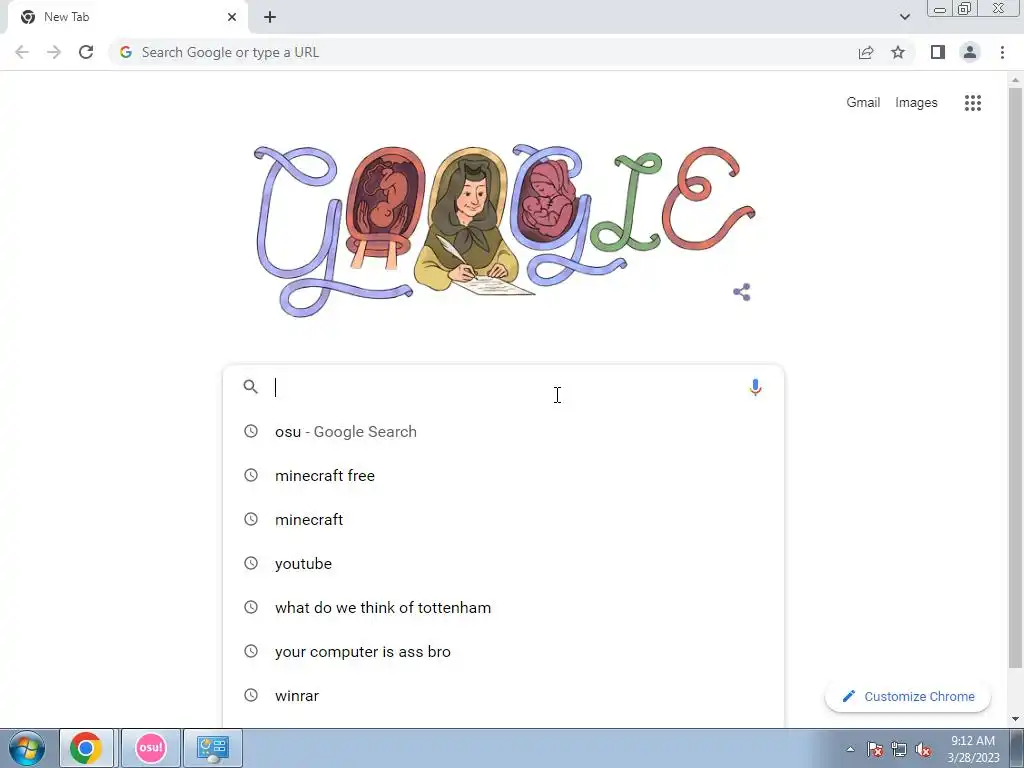Click the browser forward arrow
The width and height of the screenshot is (1024, 768).
pos(54,52)
